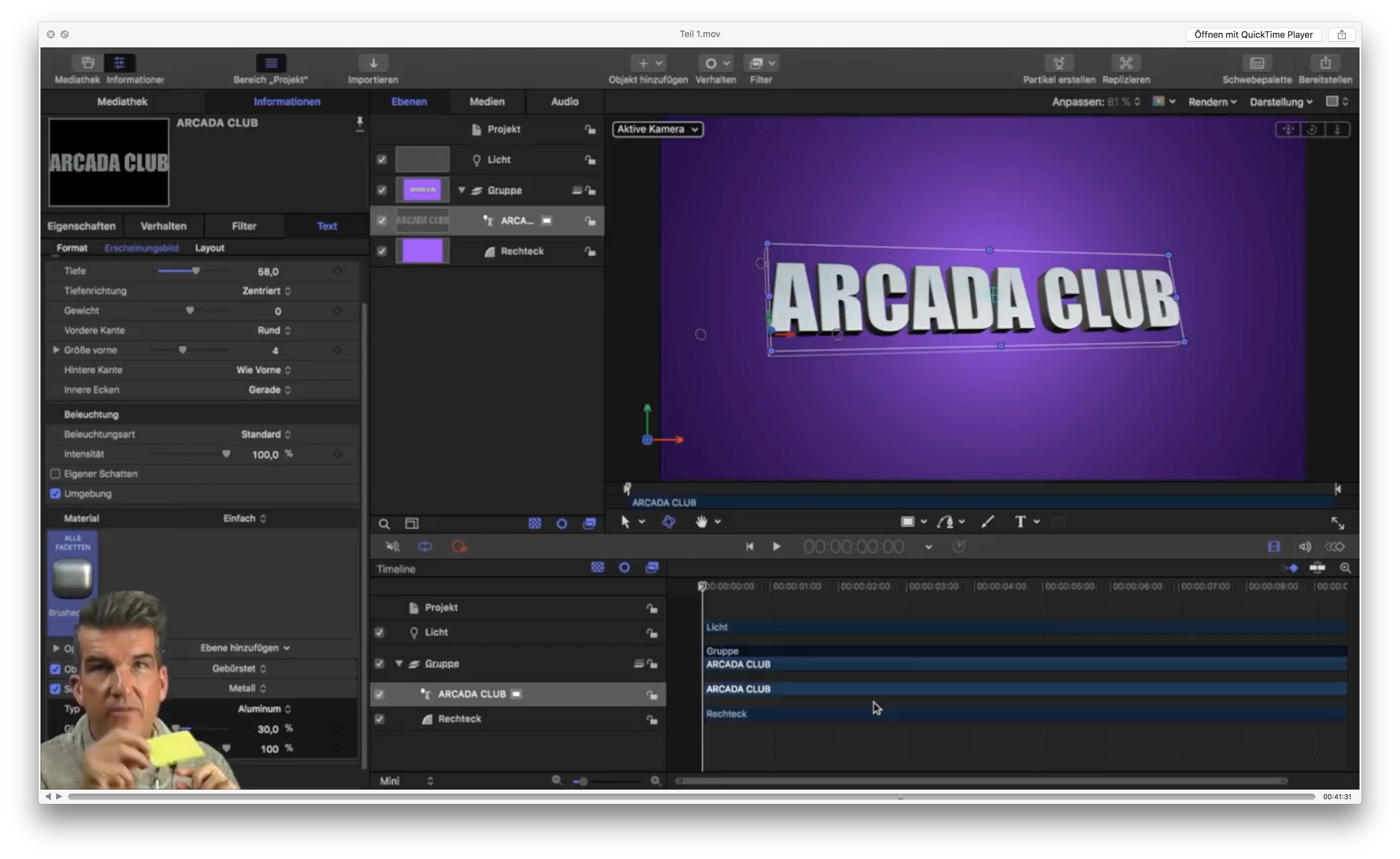Image resolution: width=1400 pixels, height=859 pixels.
Task: Select Format text pane
Action: click(71, 248)
